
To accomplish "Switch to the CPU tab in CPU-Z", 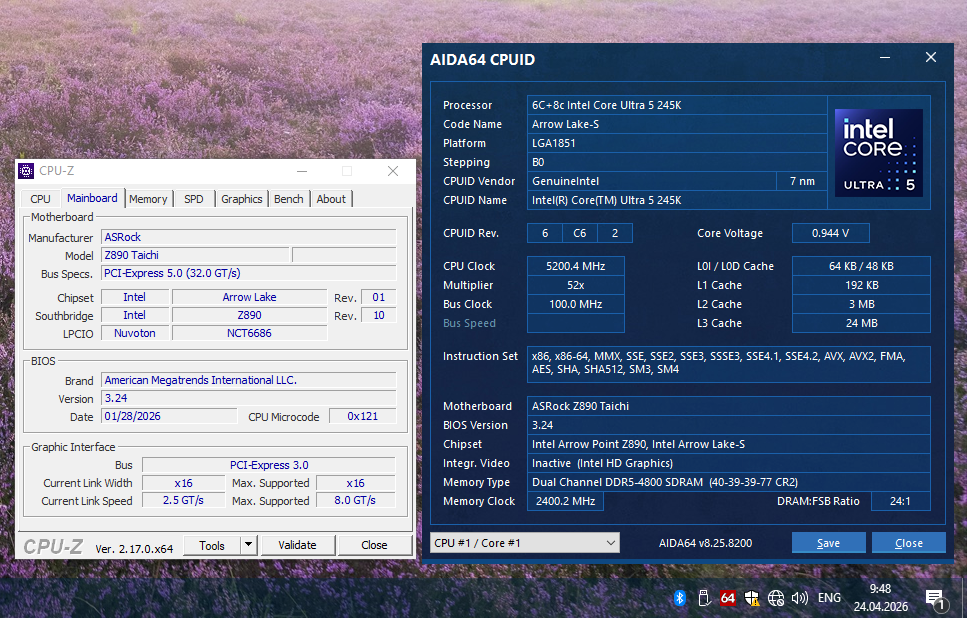I will point(40,199).
